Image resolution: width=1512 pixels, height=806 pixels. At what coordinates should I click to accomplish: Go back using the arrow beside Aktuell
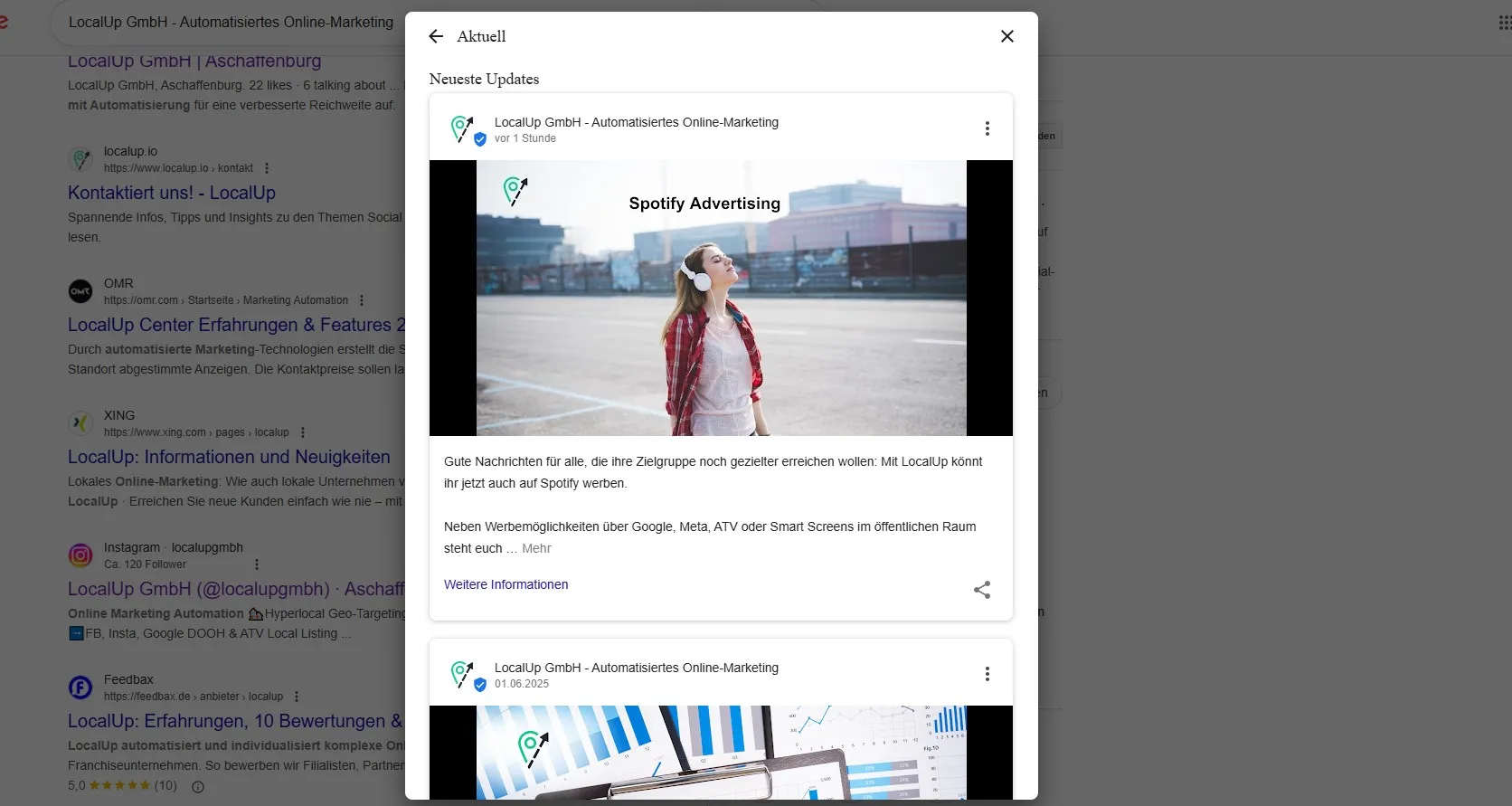coord(436,36)
